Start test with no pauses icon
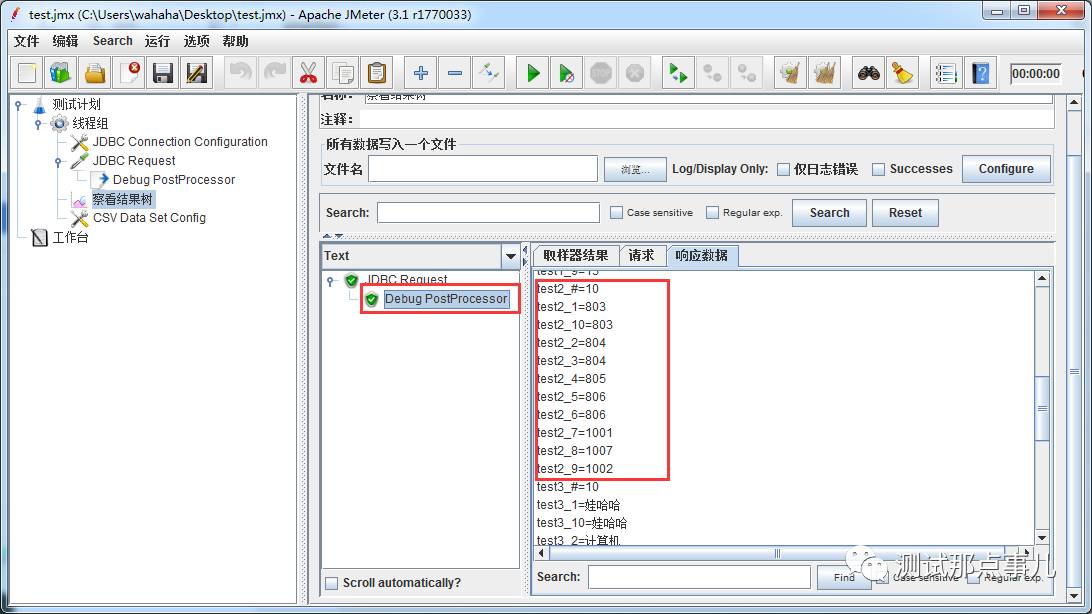 click(x=567, y=72)
